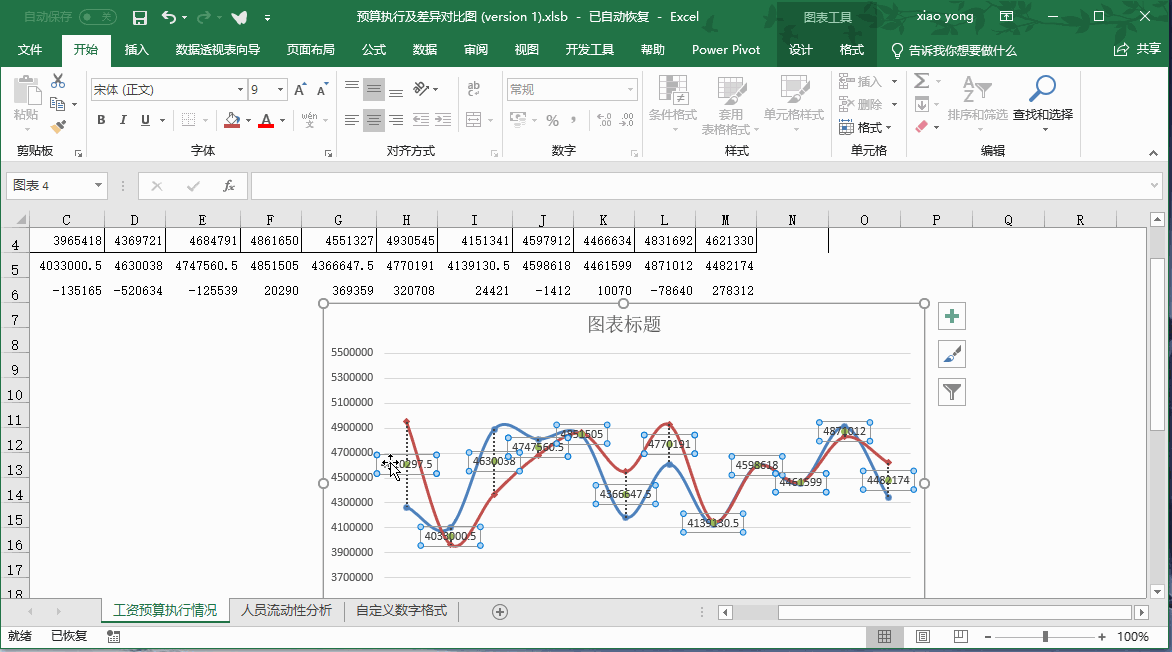Open the 条件格式 conditional formatting menu
Image resolution: width=1172 pixels, height=652 pixels.
[x=673, y=103]
